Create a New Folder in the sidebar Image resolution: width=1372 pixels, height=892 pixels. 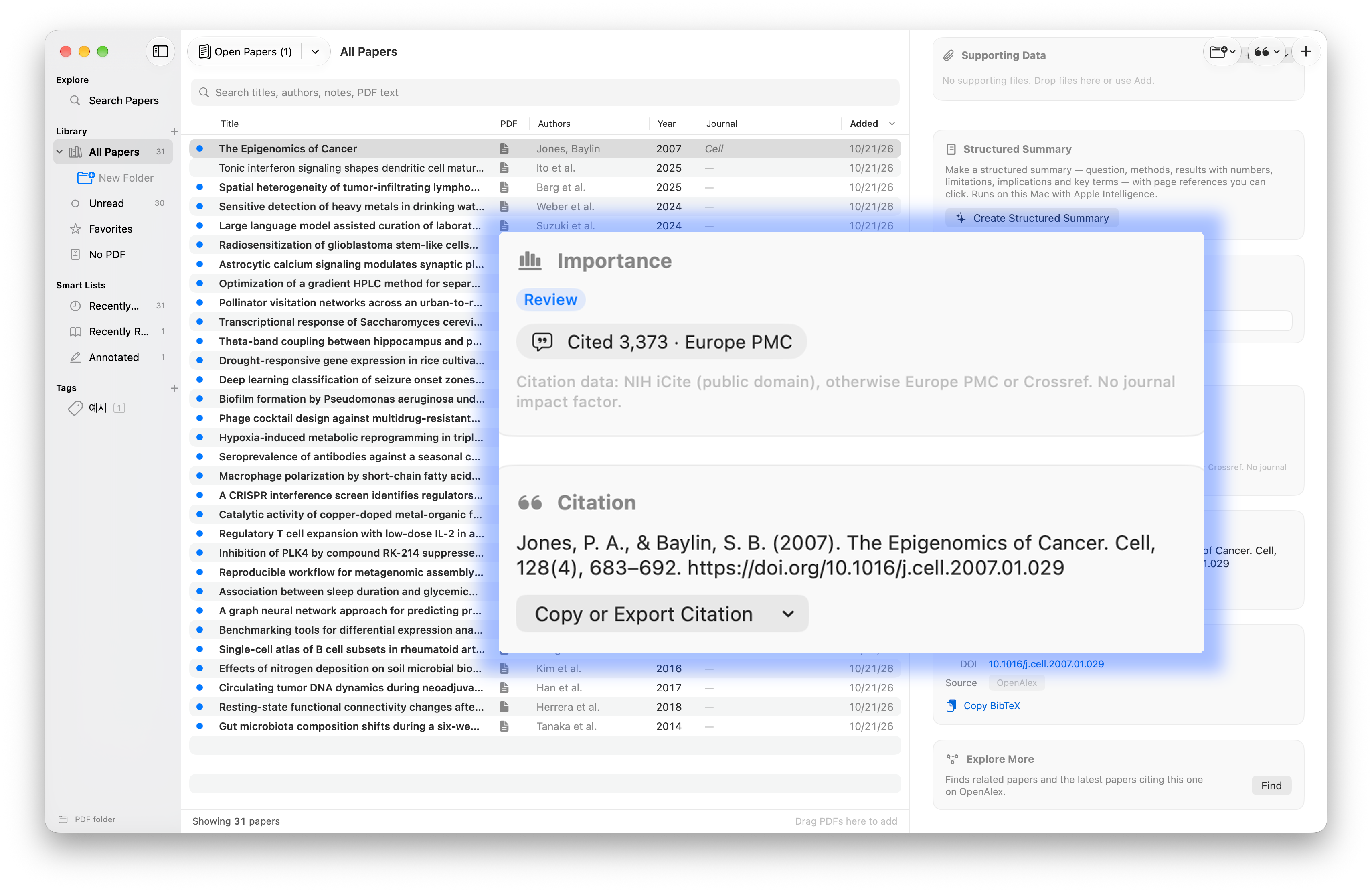pos(115,178)
